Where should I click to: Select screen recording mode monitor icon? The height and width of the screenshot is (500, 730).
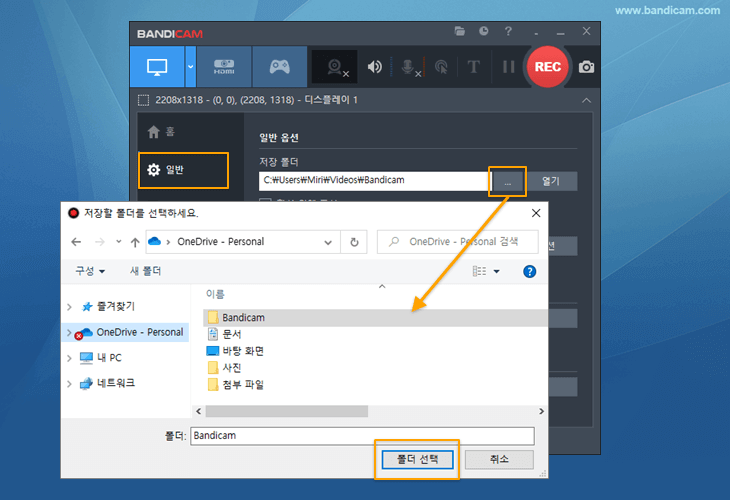click(x=157, y=67)
